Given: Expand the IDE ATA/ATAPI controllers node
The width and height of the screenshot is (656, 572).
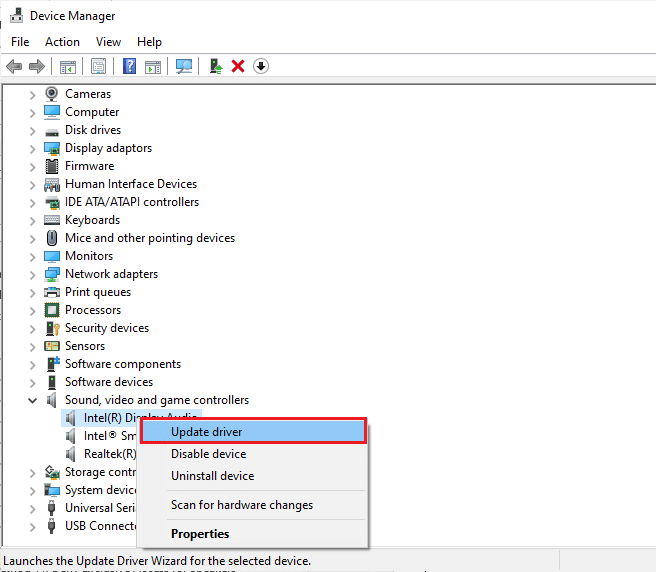Looking at the screenshot, I should click(x=33, y=203).
